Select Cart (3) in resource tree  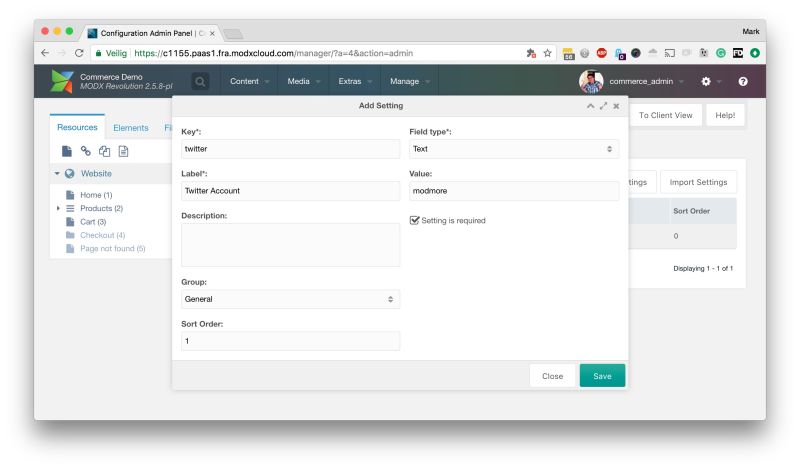[93, 221]
